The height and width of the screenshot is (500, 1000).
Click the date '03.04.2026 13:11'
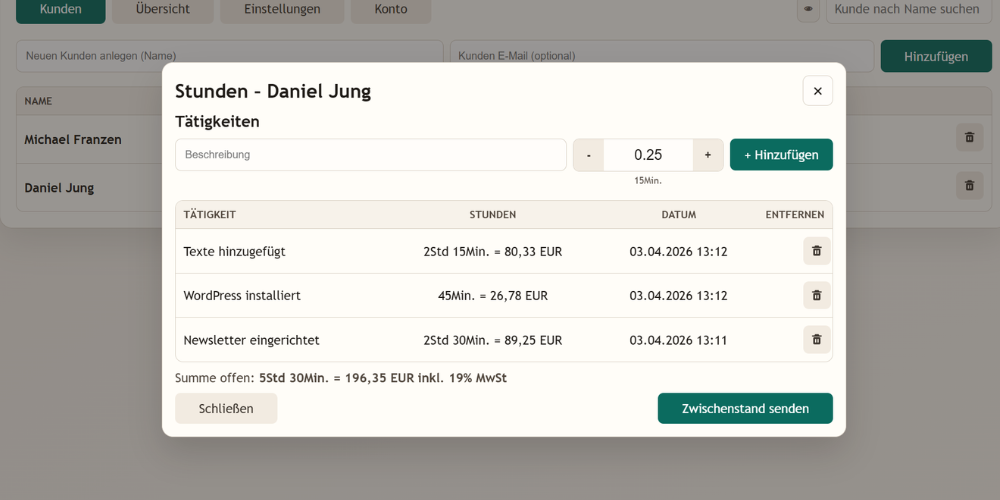click(678, 341)
